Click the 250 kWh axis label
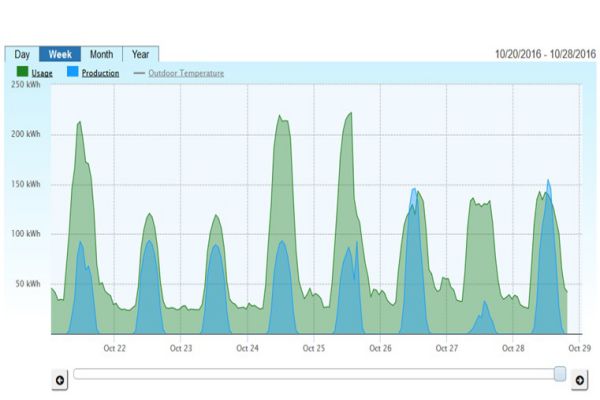This screenshot has width=600, height=400. [26, 84]
